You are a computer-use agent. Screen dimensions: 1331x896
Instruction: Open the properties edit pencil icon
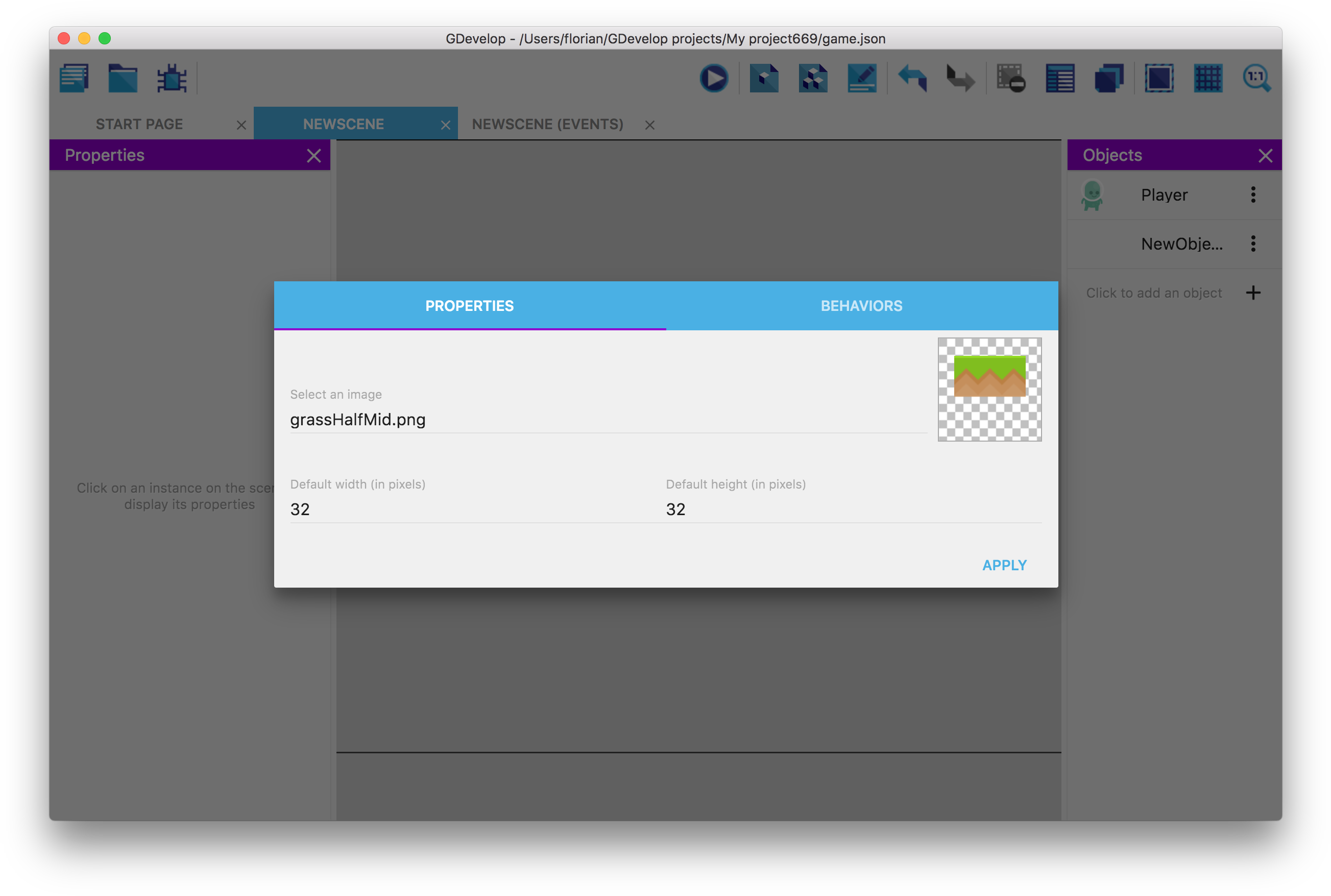pos(862,78)
